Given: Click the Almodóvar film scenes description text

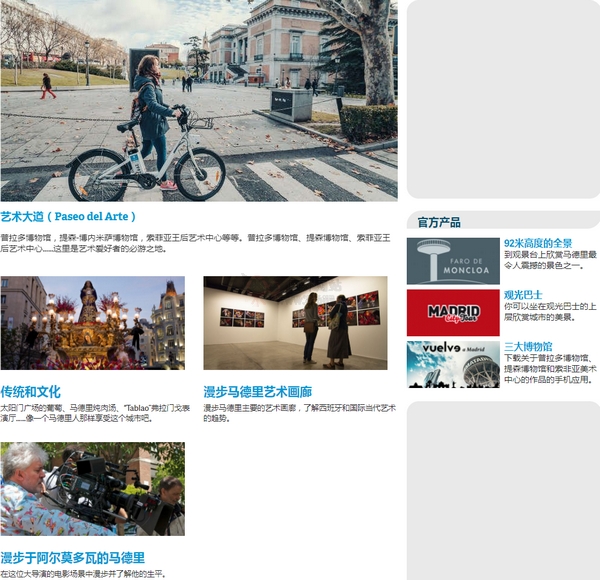Looking at the screenshot, I should (83, 574).
